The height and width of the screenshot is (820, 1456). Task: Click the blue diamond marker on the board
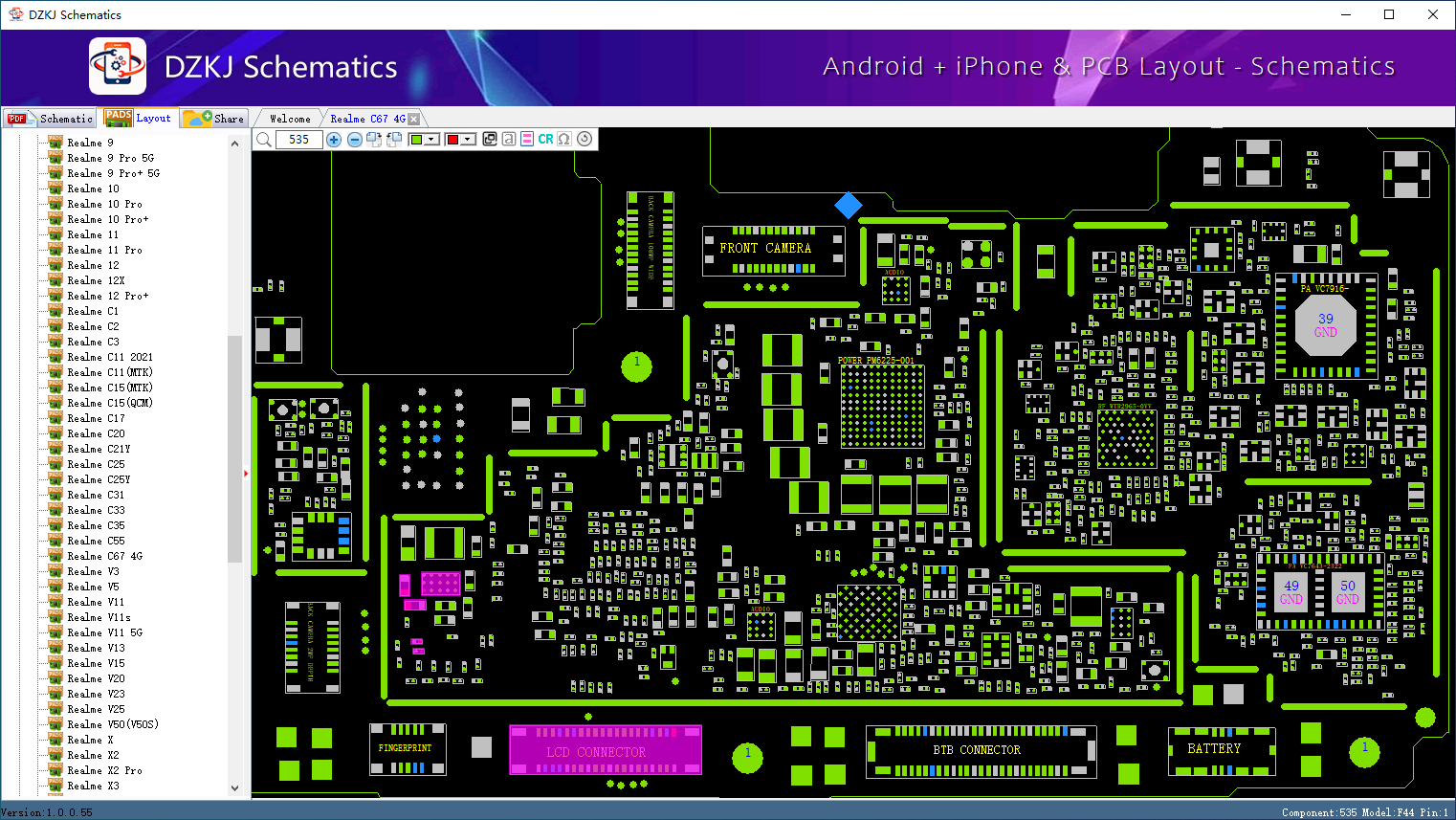click(x=848, y=205)
